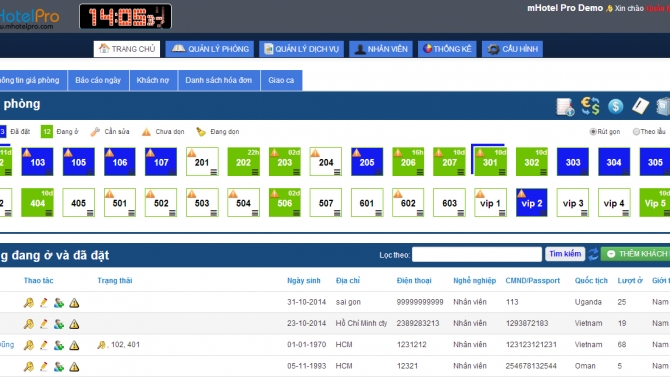The width and height of the screenshot is (670, 377).
Task: Click warning icon in sai gon row
Action: point(74,303)
